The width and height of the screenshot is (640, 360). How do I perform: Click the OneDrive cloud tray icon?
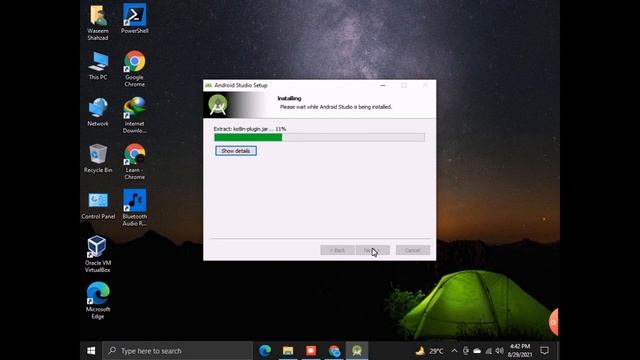point(477,351)
